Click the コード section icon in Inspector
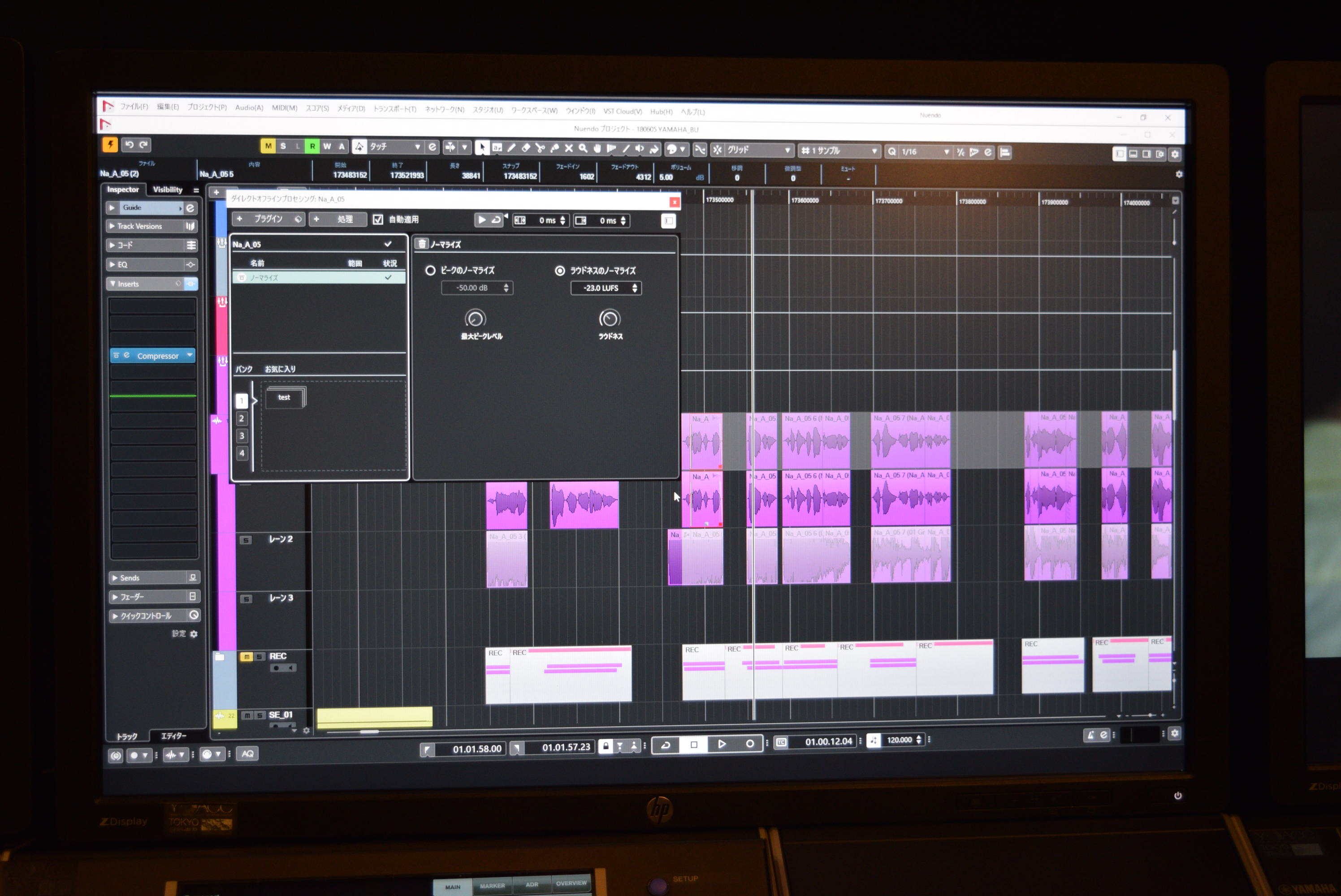The width and height of the screenshot is (1341, 896). pyautogui.click(x=190, y=245)
